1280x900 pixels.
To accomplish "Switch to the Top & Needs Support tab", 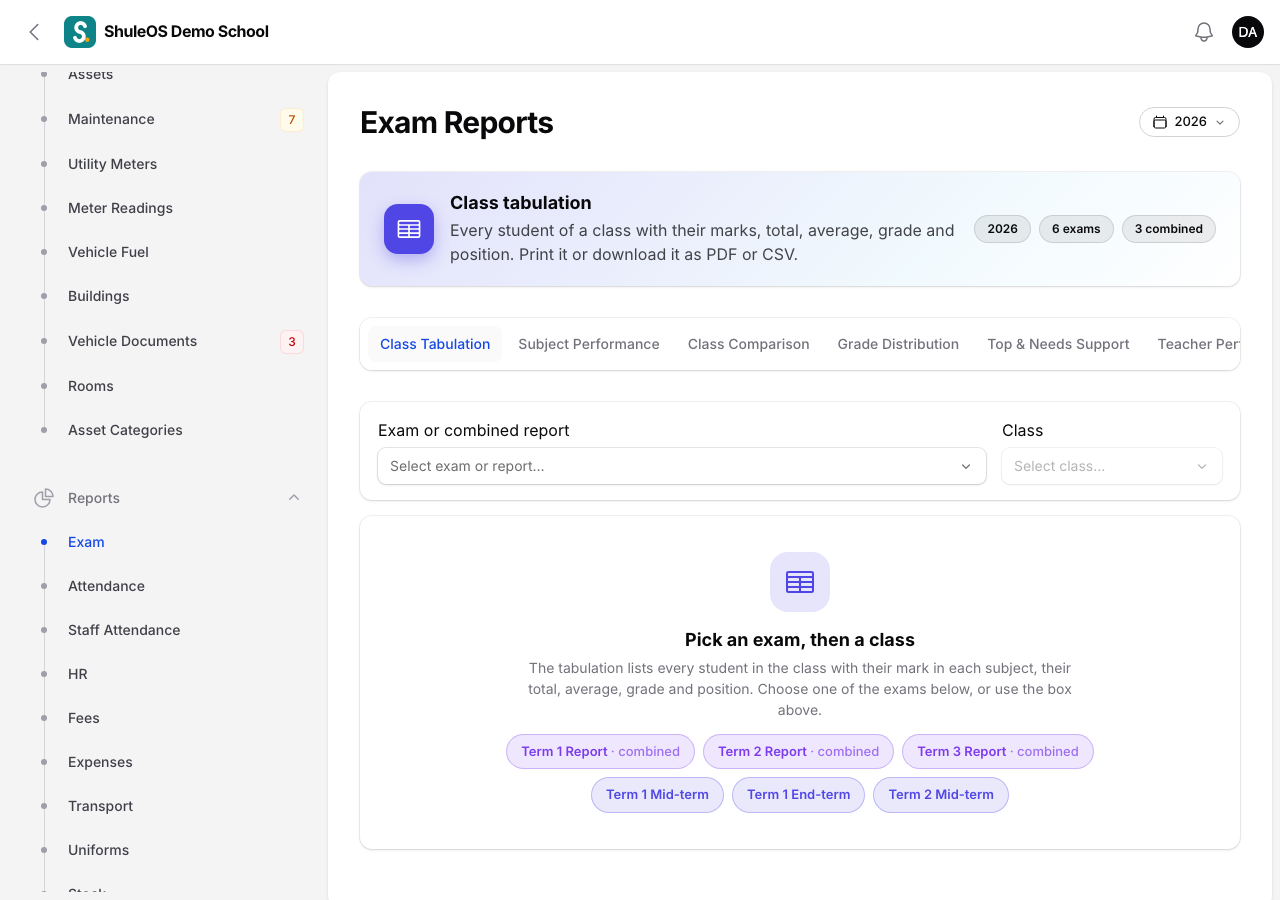I will coord(1058,344).
